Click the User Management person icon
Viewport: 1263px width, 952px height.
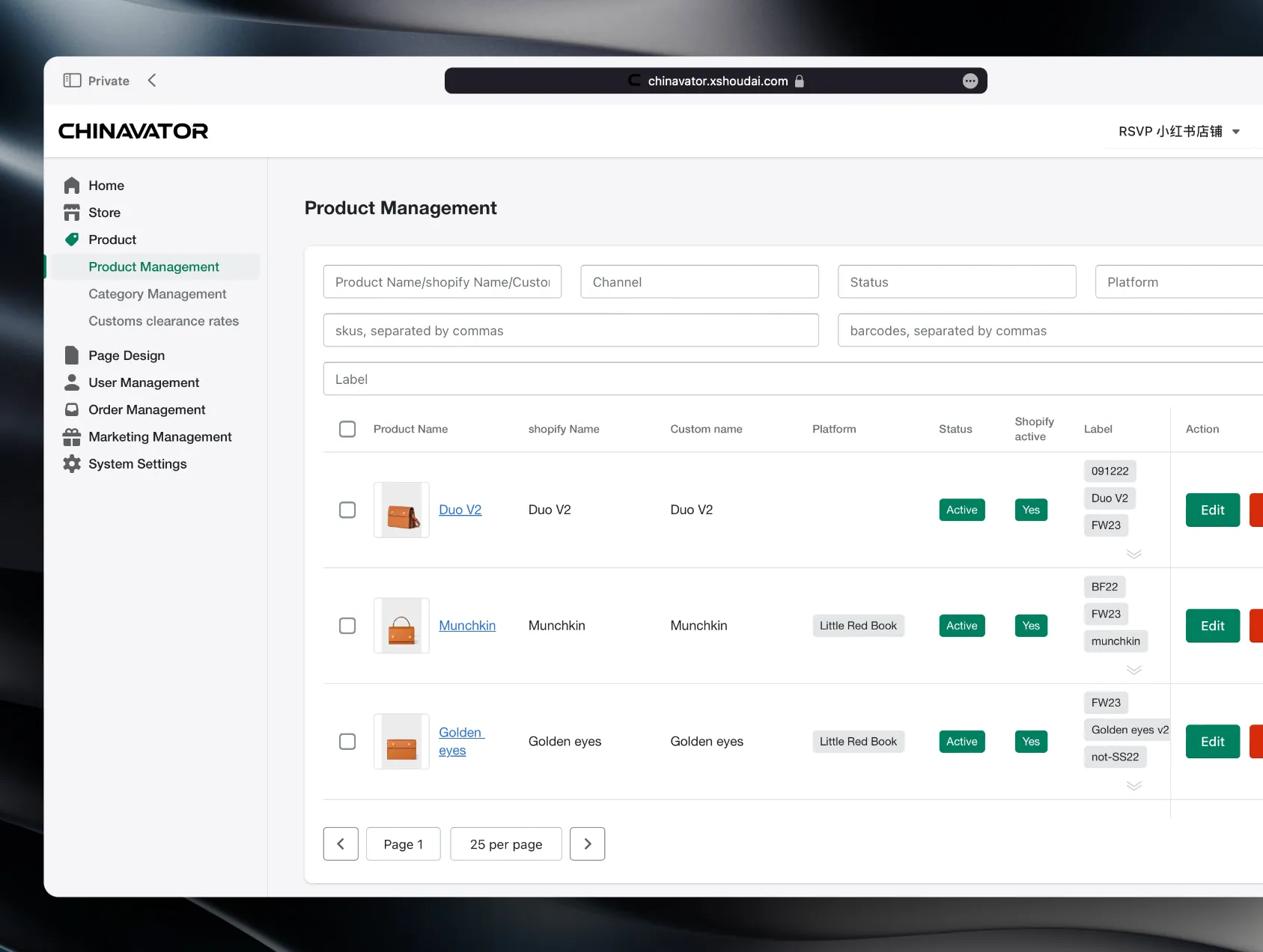[x=72, y=382]
